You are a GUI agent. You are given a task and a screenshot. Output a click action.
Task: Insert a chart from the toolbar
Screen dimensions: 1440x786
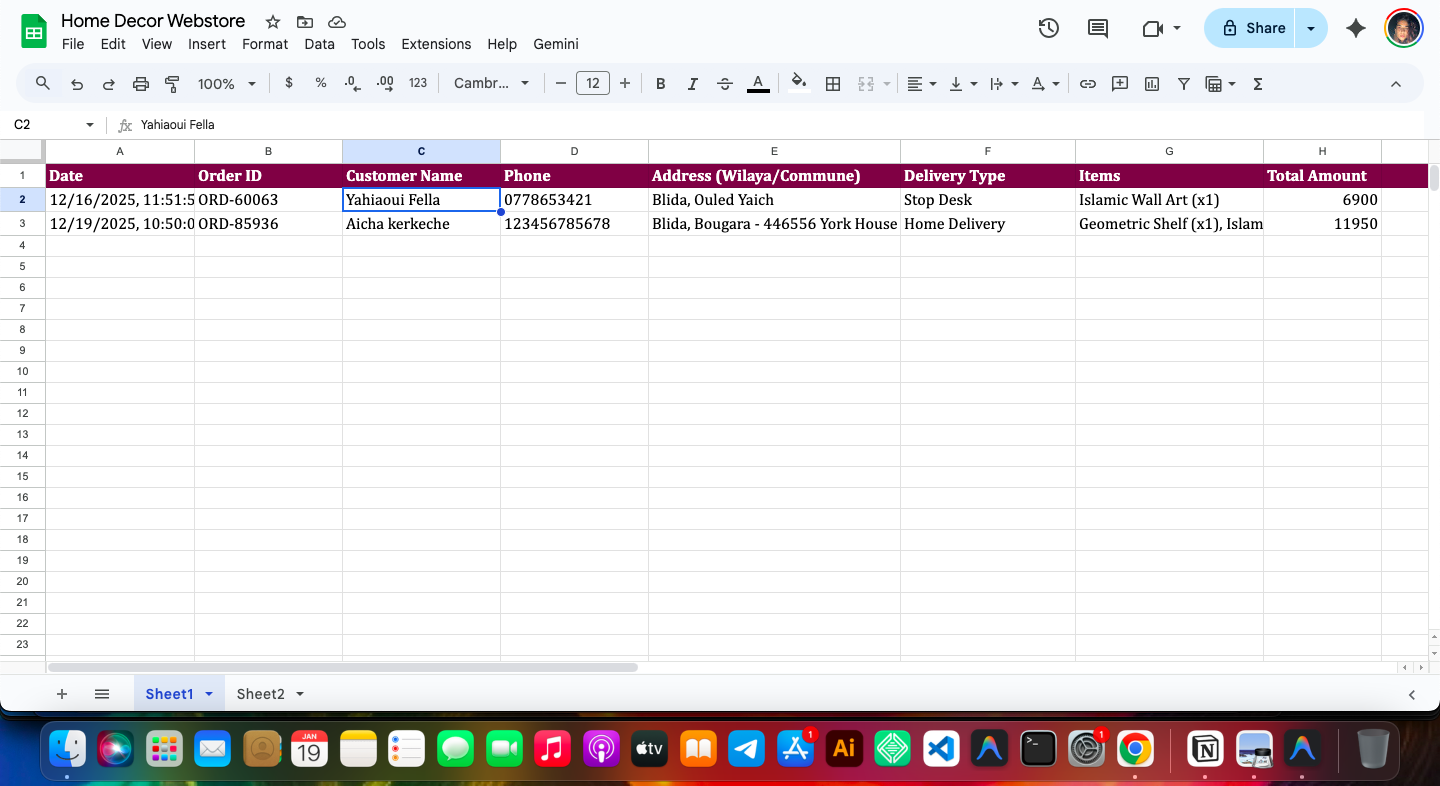click(x=1151, y=83)
